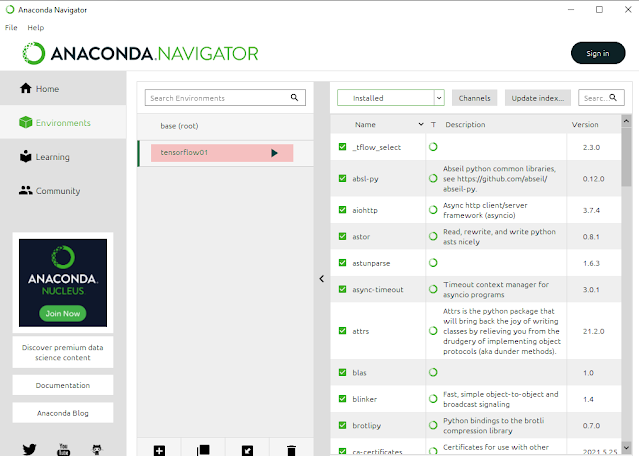Toggle the brotlipy package checkbox
Screen dimensions: 639x456
(x=342, y=425)
